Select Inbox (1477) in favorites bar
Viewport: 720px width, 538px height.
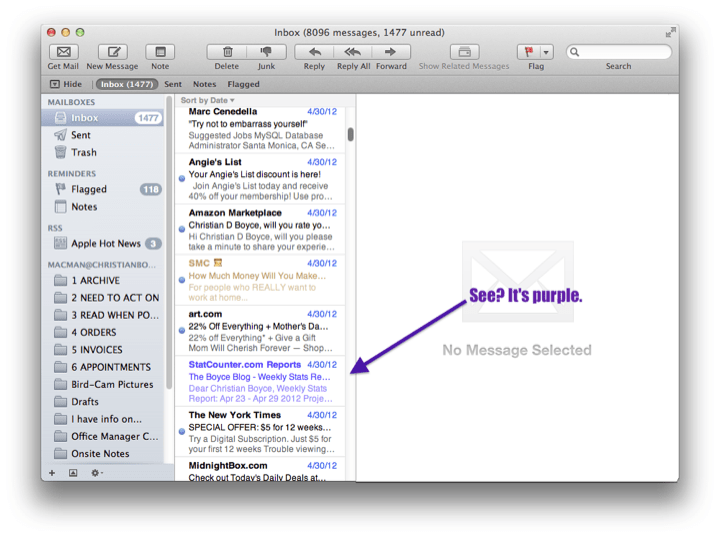pyautogui.click(x=127, y=84)
